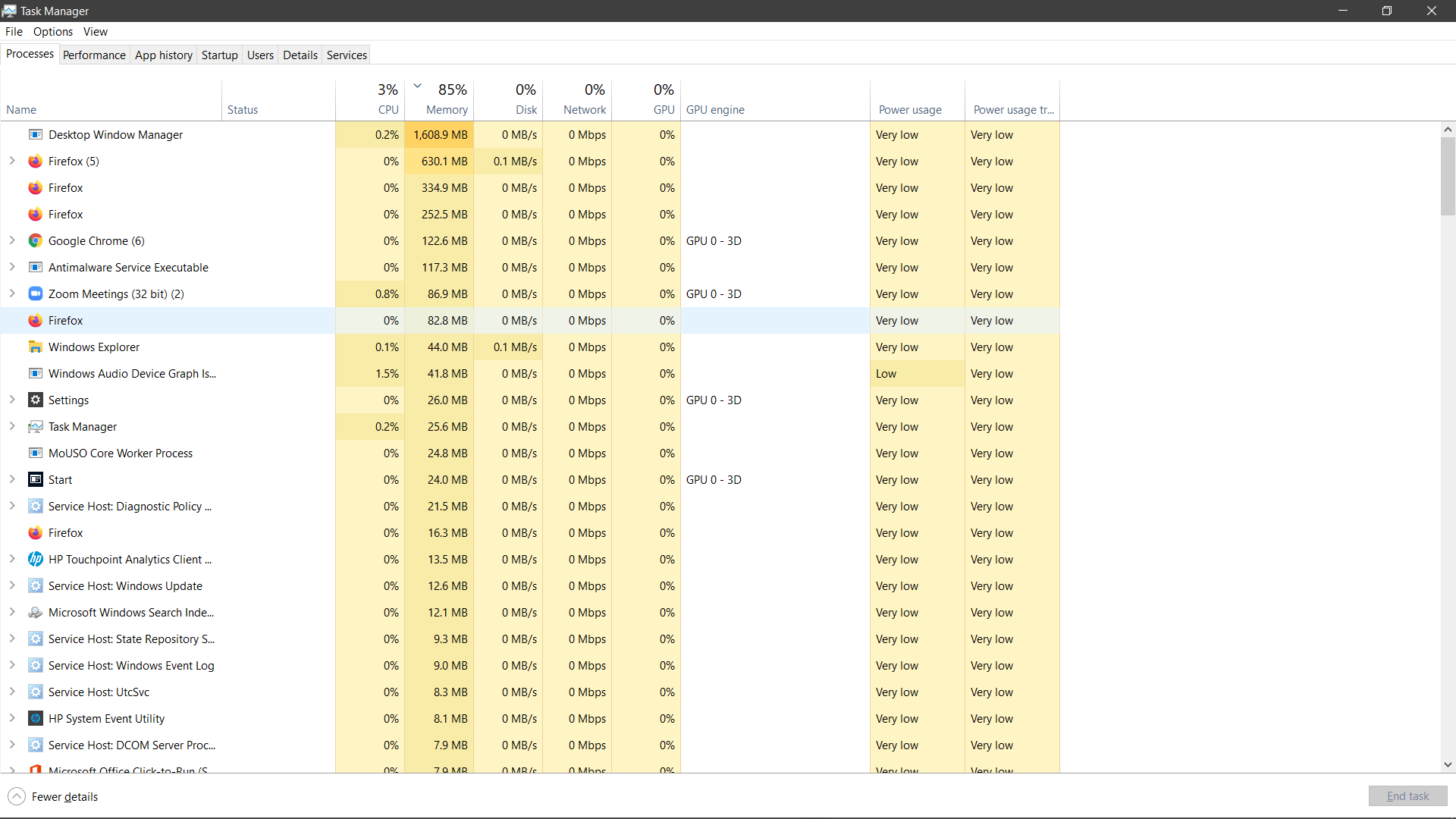Select the Desktop Window Manager icon
Screen dimensions: 1456x819
(x=35, y=135)
